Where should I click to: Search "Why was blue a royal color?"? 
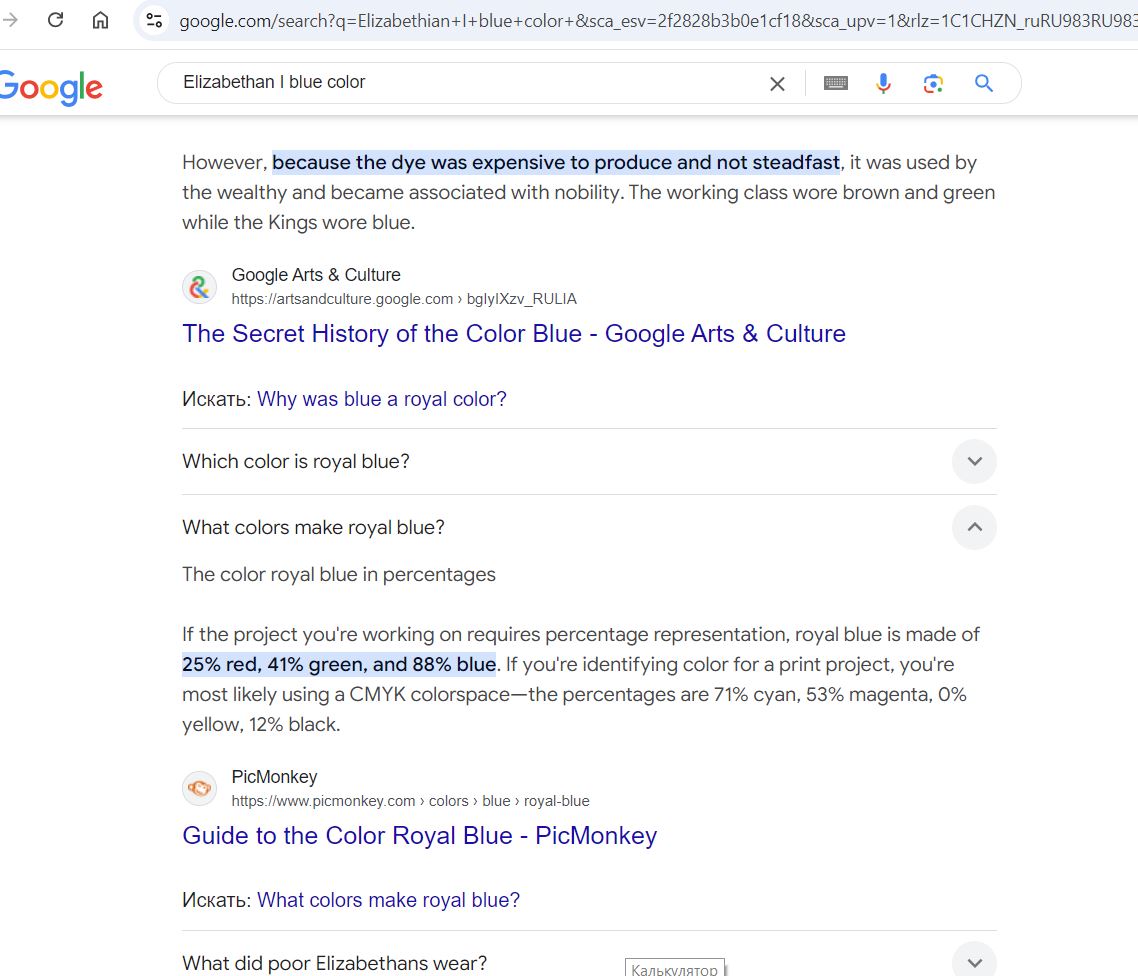tap(381, 399)
